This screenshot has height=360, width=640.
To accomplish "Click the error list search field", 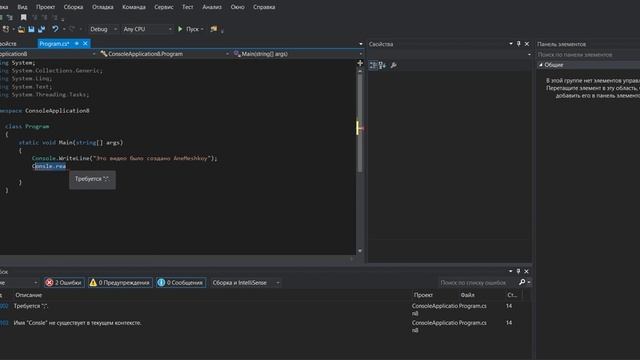I will click(477, 282).
